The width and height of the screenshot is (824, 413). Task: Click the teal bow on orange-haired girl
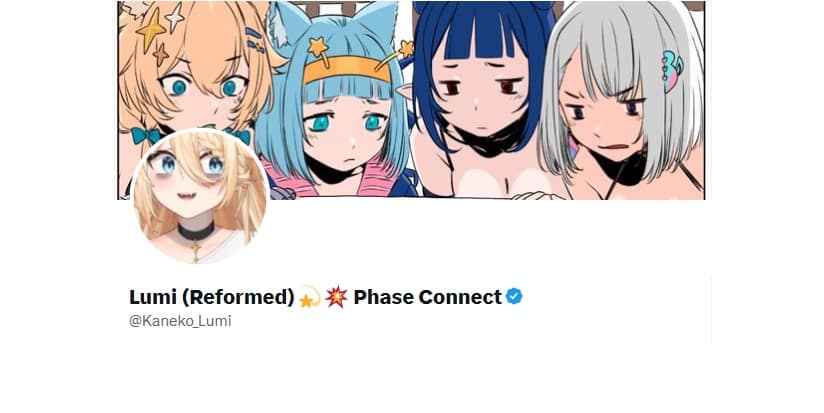(145, 136)
